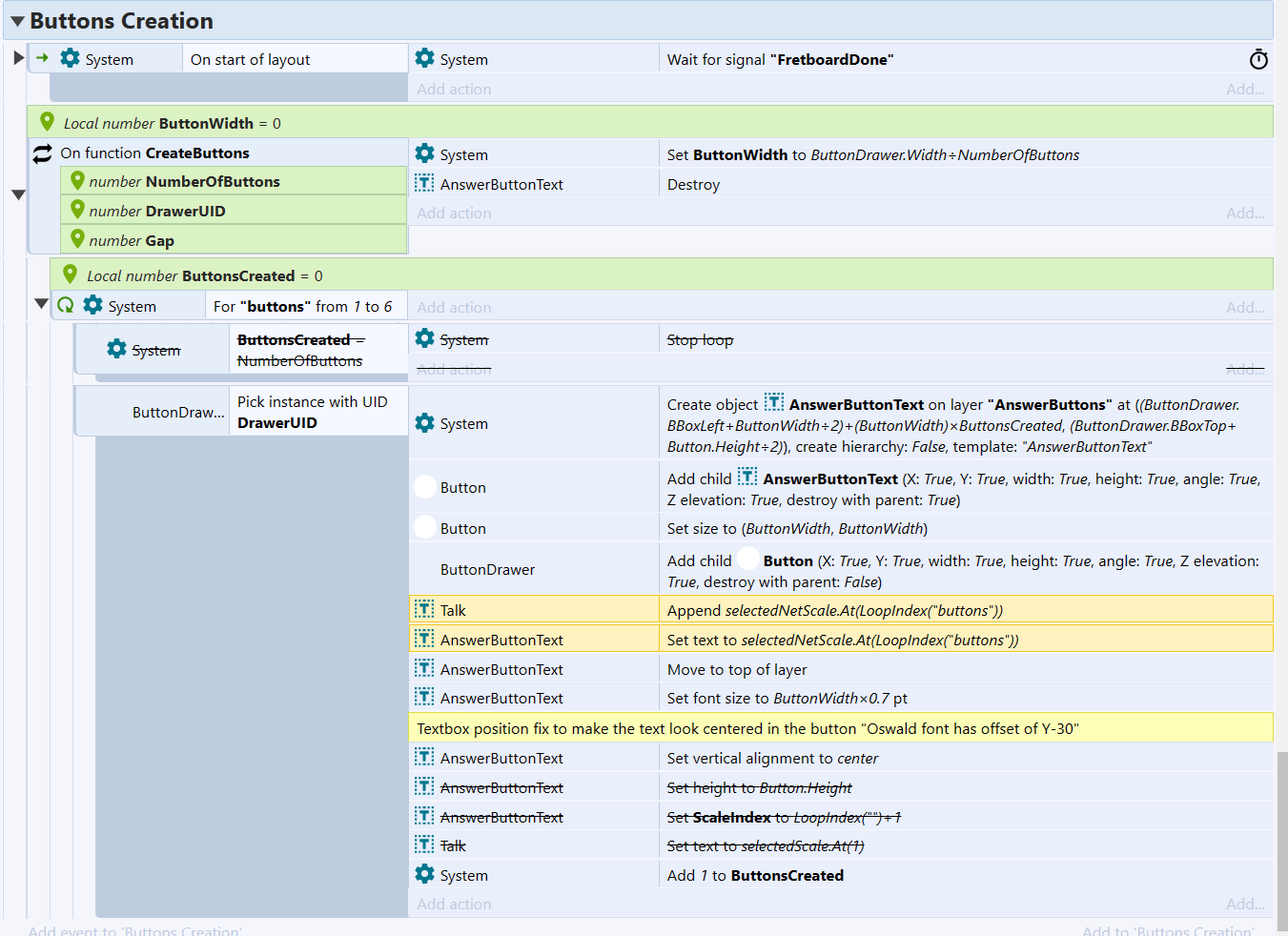Click the green loop icon of For buttons
This screenshot has width=1288, height=936.
66,305
